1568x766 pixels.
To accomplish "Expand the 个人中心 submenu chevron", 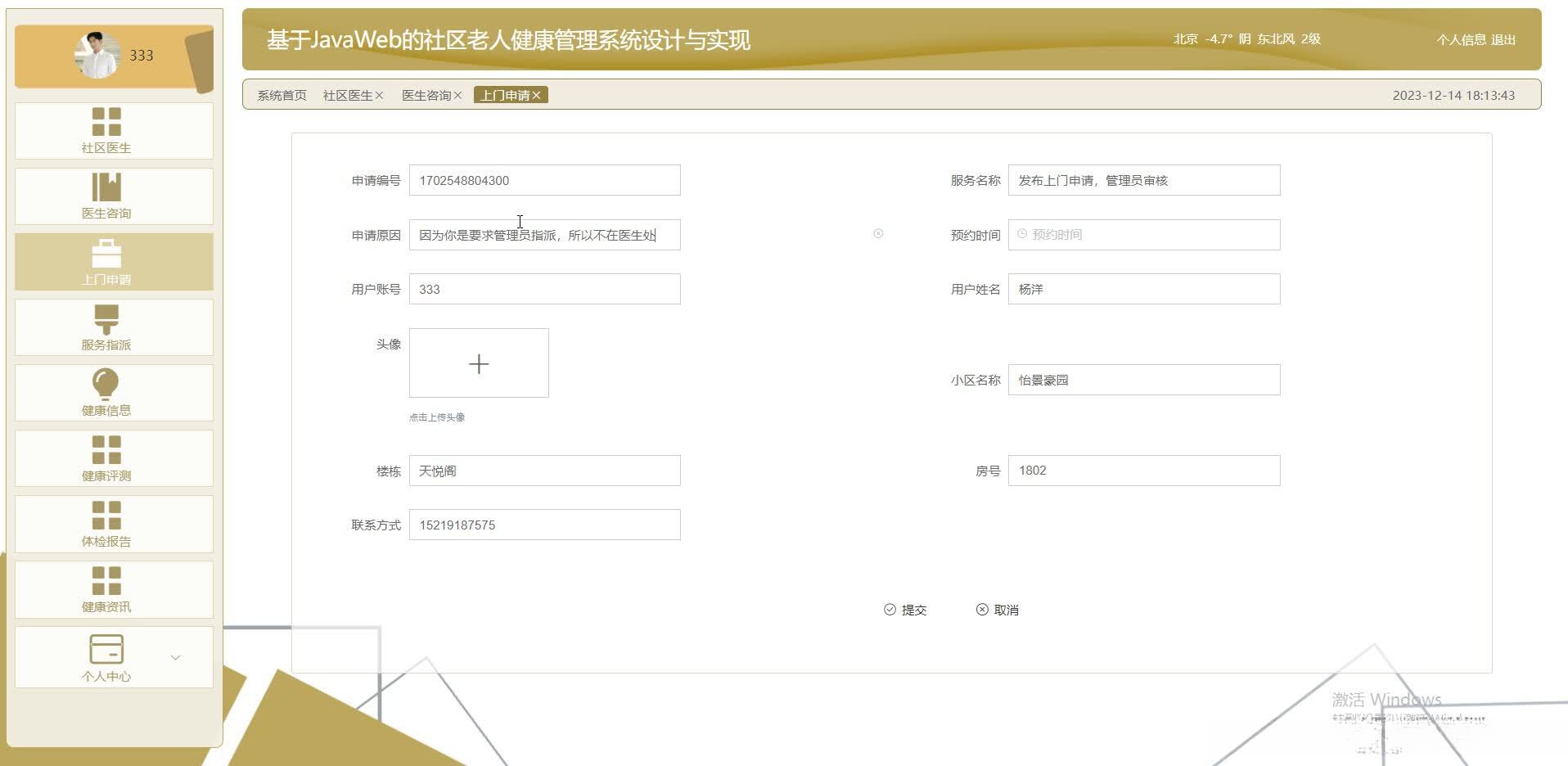I will (x=175, y=656).
